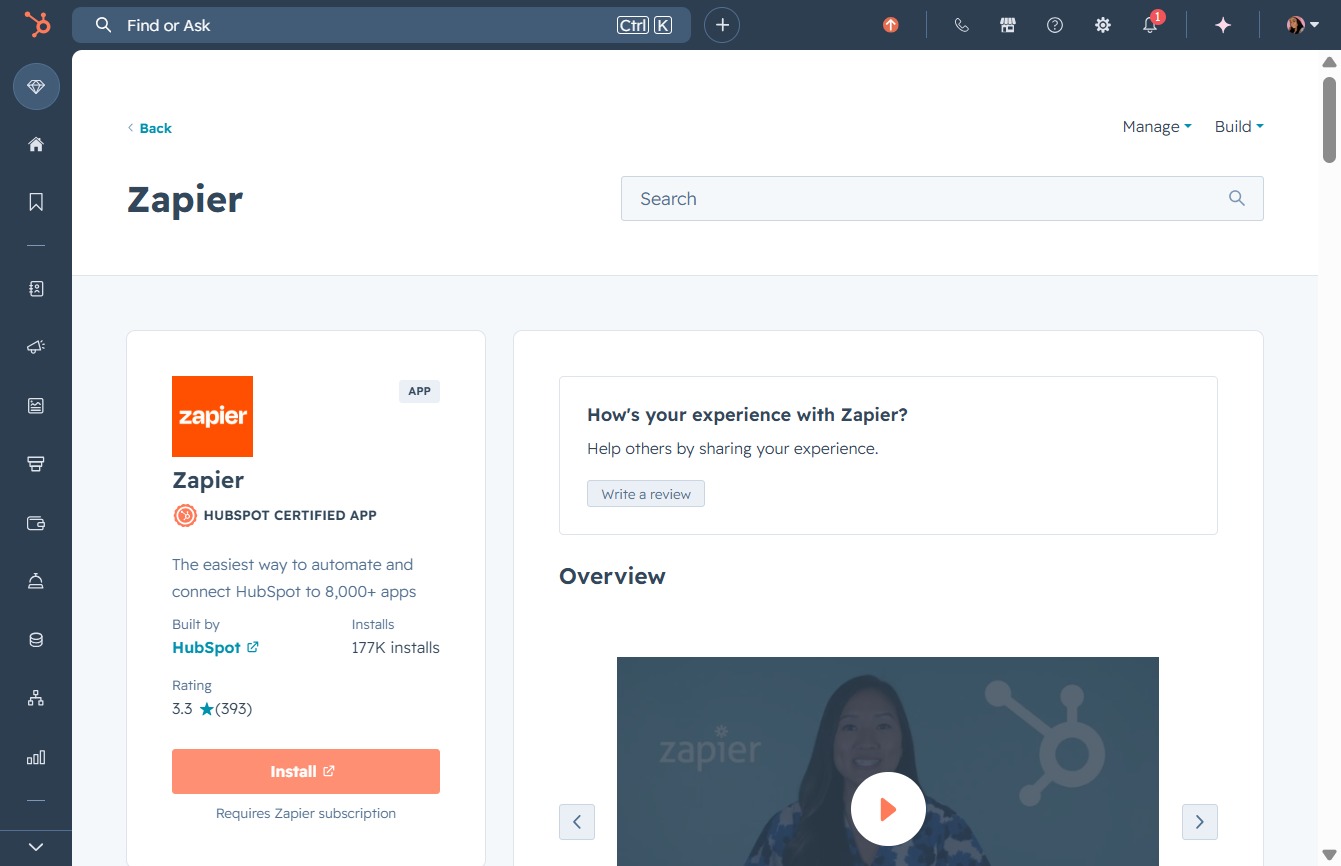Open the Manage dropdown menu
1341x866 pixels.
pos(1157,127)
